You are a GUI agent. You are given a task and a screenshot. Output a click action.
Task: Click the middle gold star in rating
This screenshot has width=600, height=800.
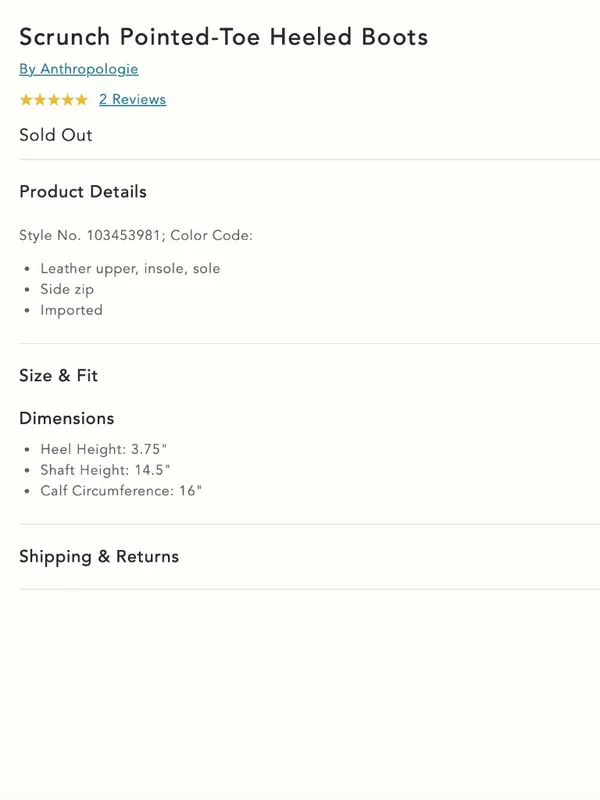[x=54, y=99]
